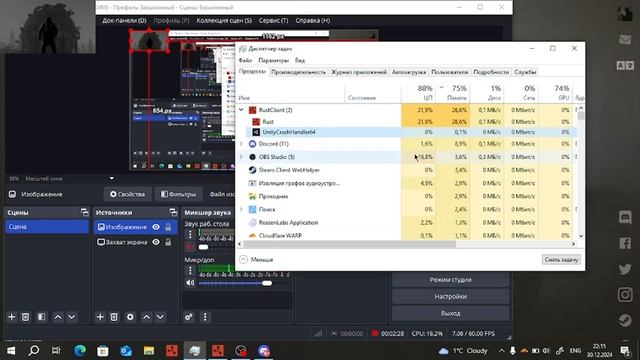
Task: Mute Микр/доп speaker icon
Action: coord(190,283)
